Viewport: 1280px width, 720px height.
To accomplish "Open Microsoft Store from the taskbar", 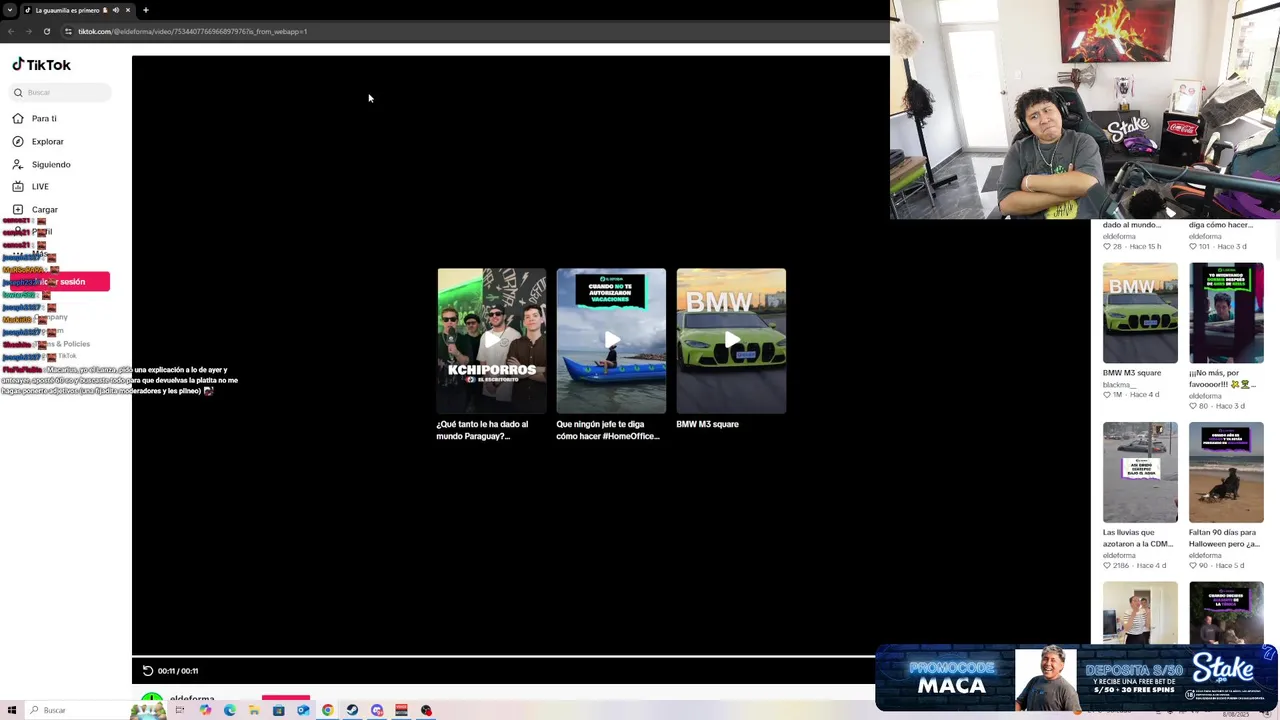I will tap(279, 710).
